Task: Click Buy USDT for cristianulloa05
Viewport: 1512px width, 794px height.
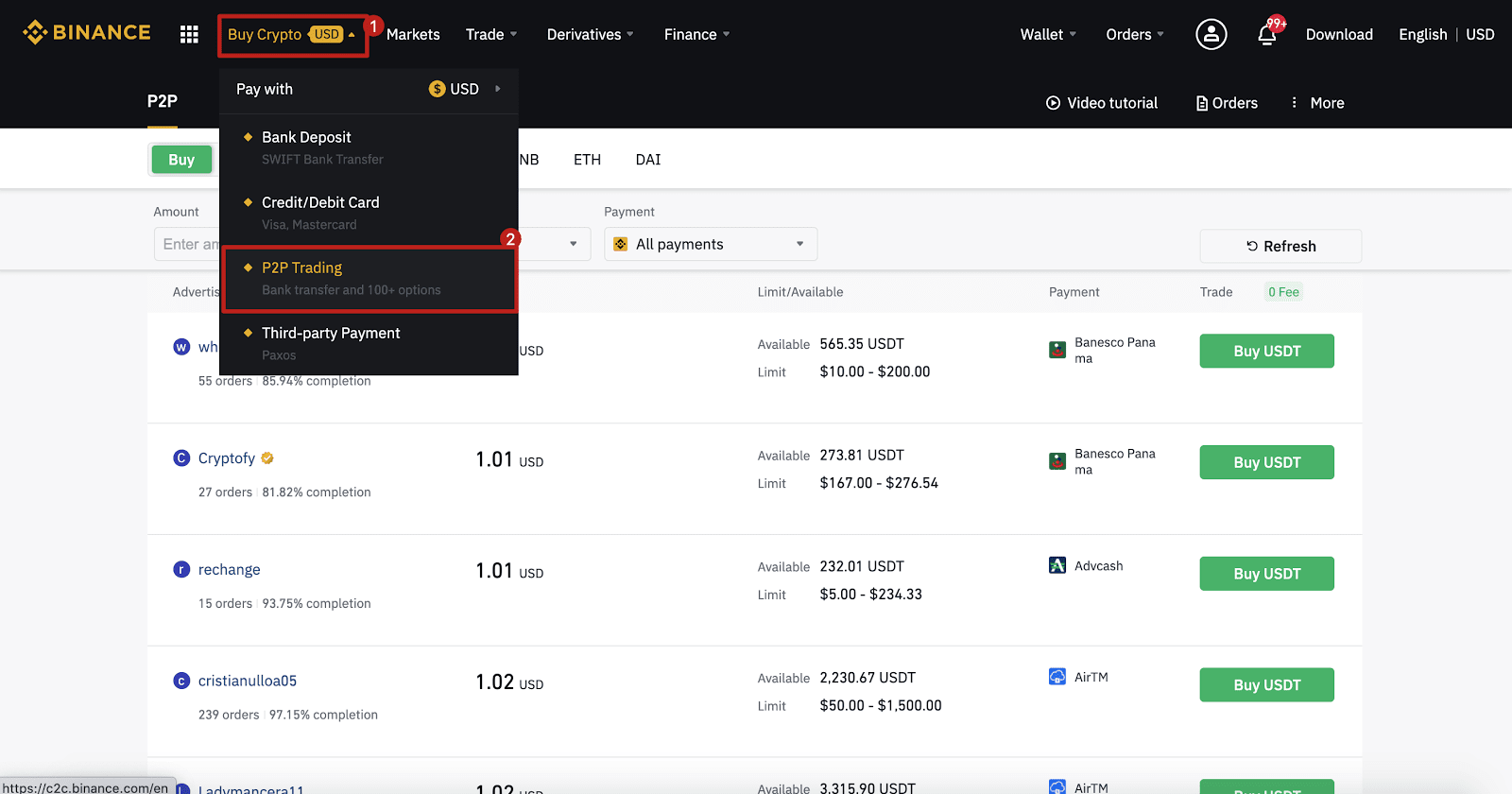Action: pyautogui.click(x=1266, y=685)
